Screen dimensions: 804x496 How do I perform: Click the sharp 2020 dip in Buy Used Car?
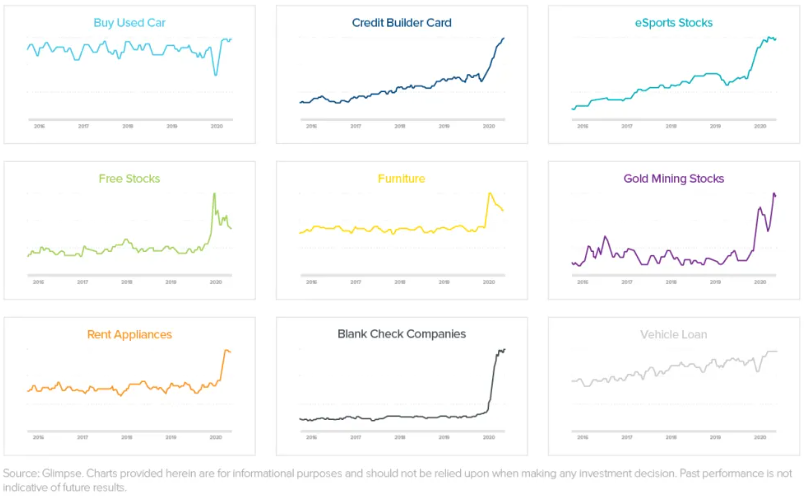(215, 74)
